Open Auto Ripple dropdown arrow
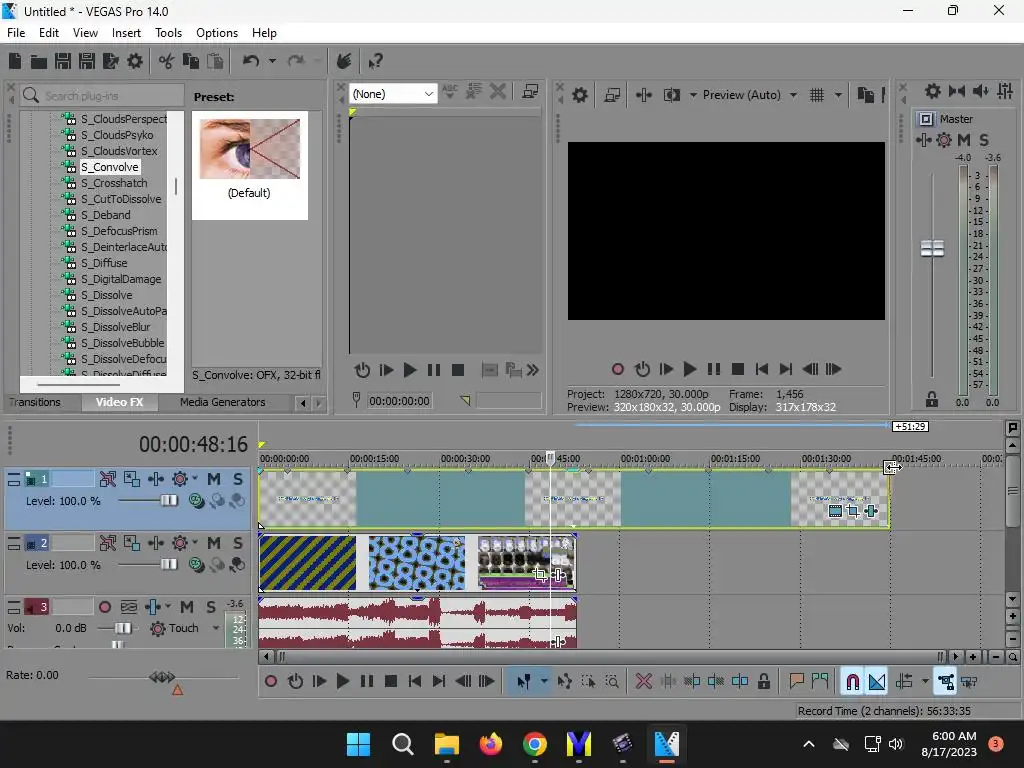This screenshot has height=768, width=1024. tap(925, 682)
